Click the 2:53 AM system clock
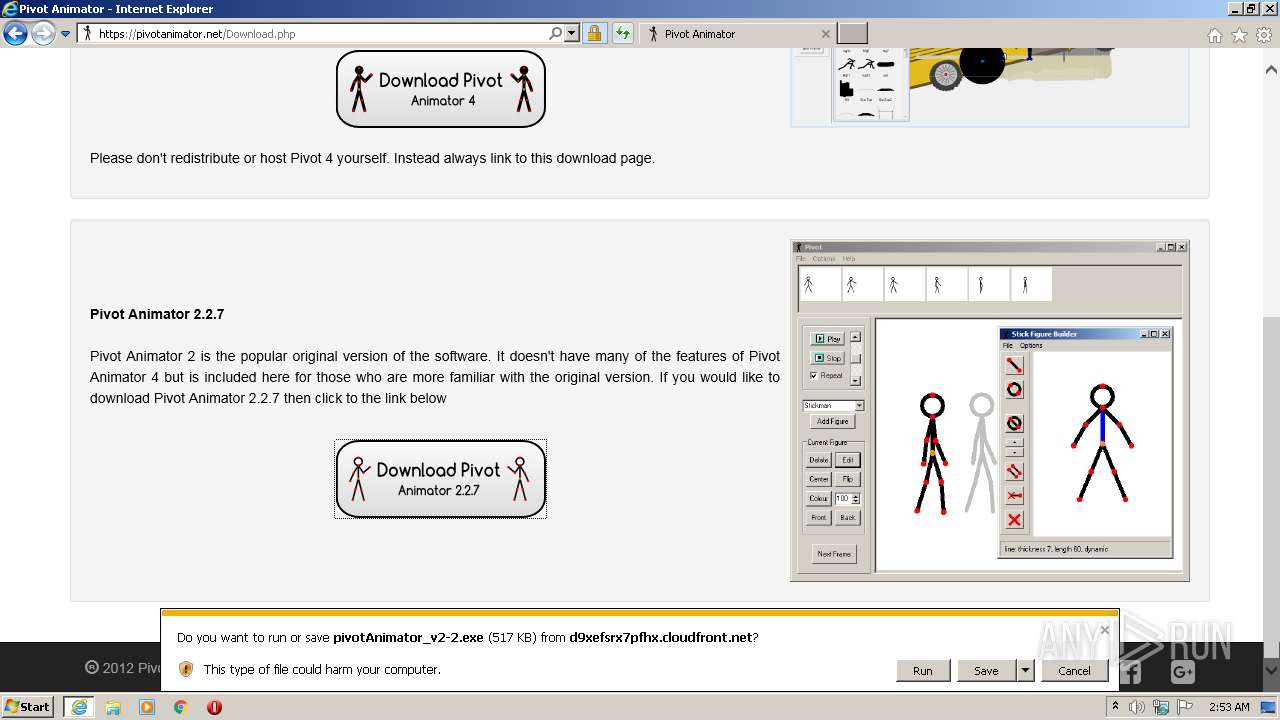 1229,707
